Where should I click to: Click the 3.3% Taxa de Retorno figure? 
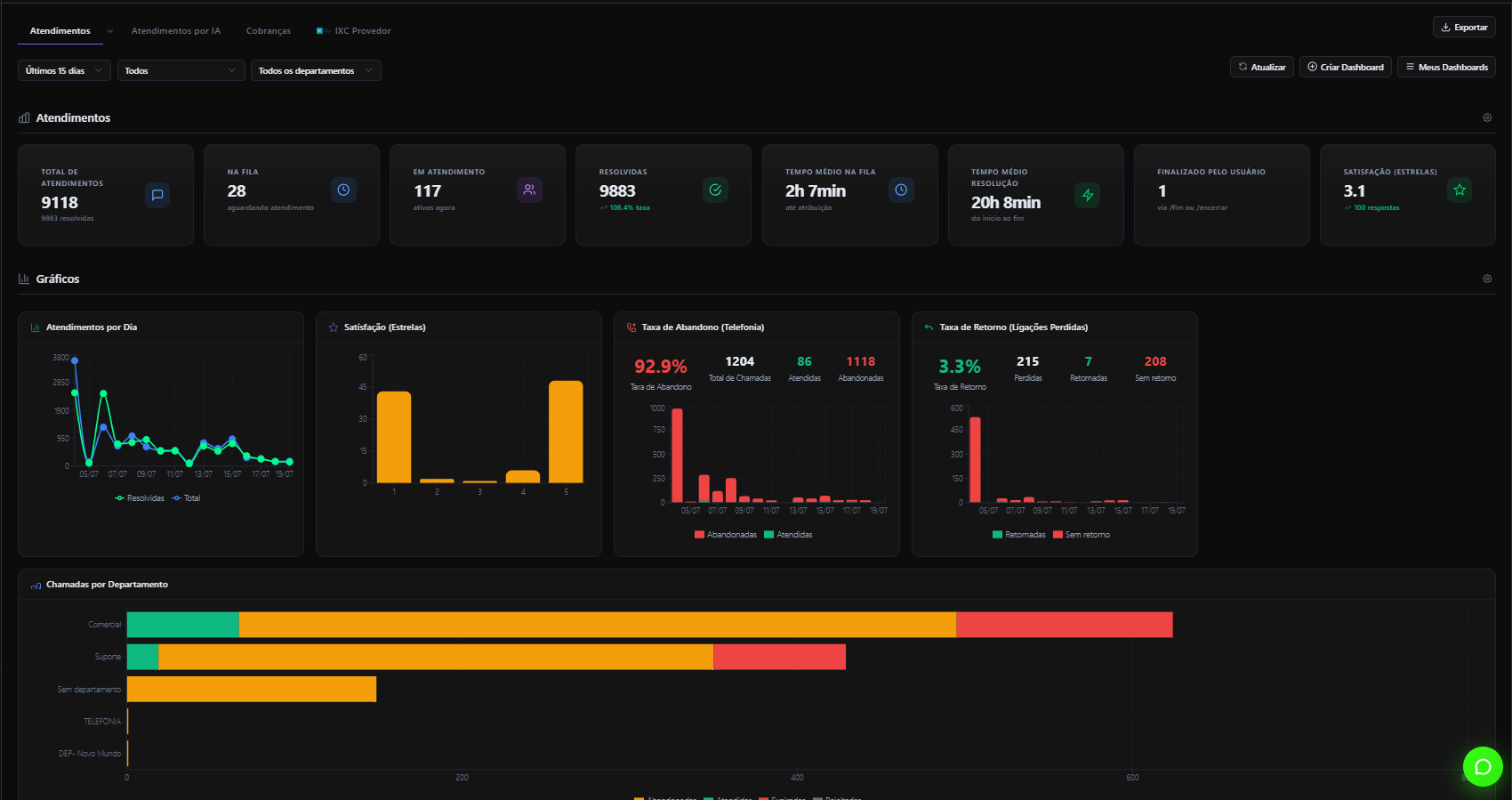pyautogui.click(x=960, y=367)
